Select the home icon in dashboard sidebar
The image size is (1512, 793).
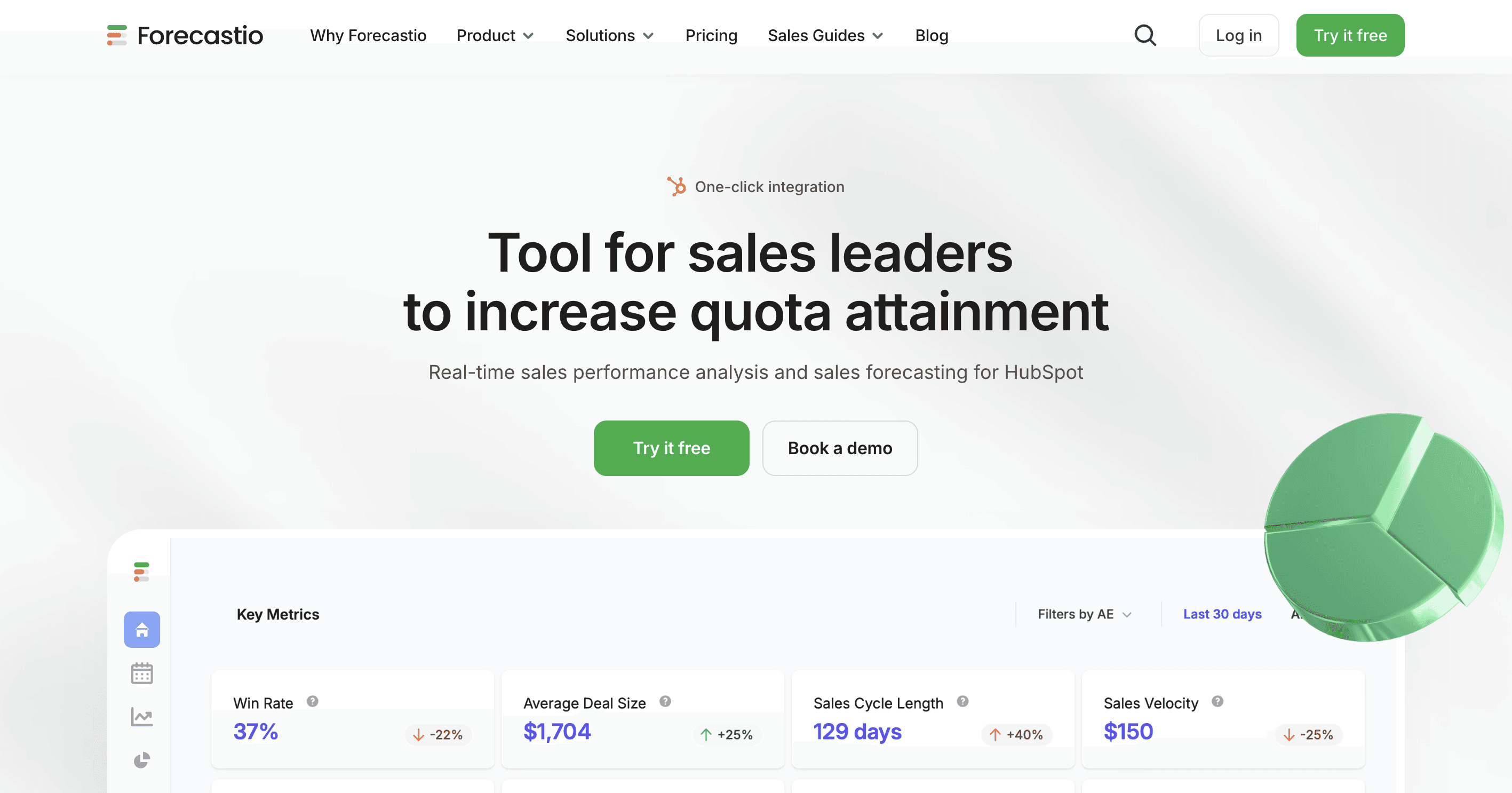(x=142, y=630)
